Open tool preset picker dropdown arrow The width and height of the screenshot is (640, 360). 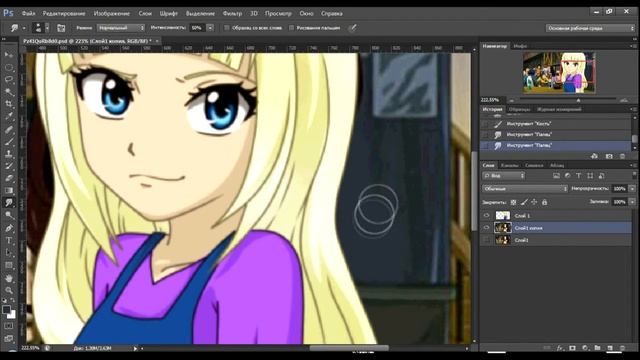tap(24, 28)
